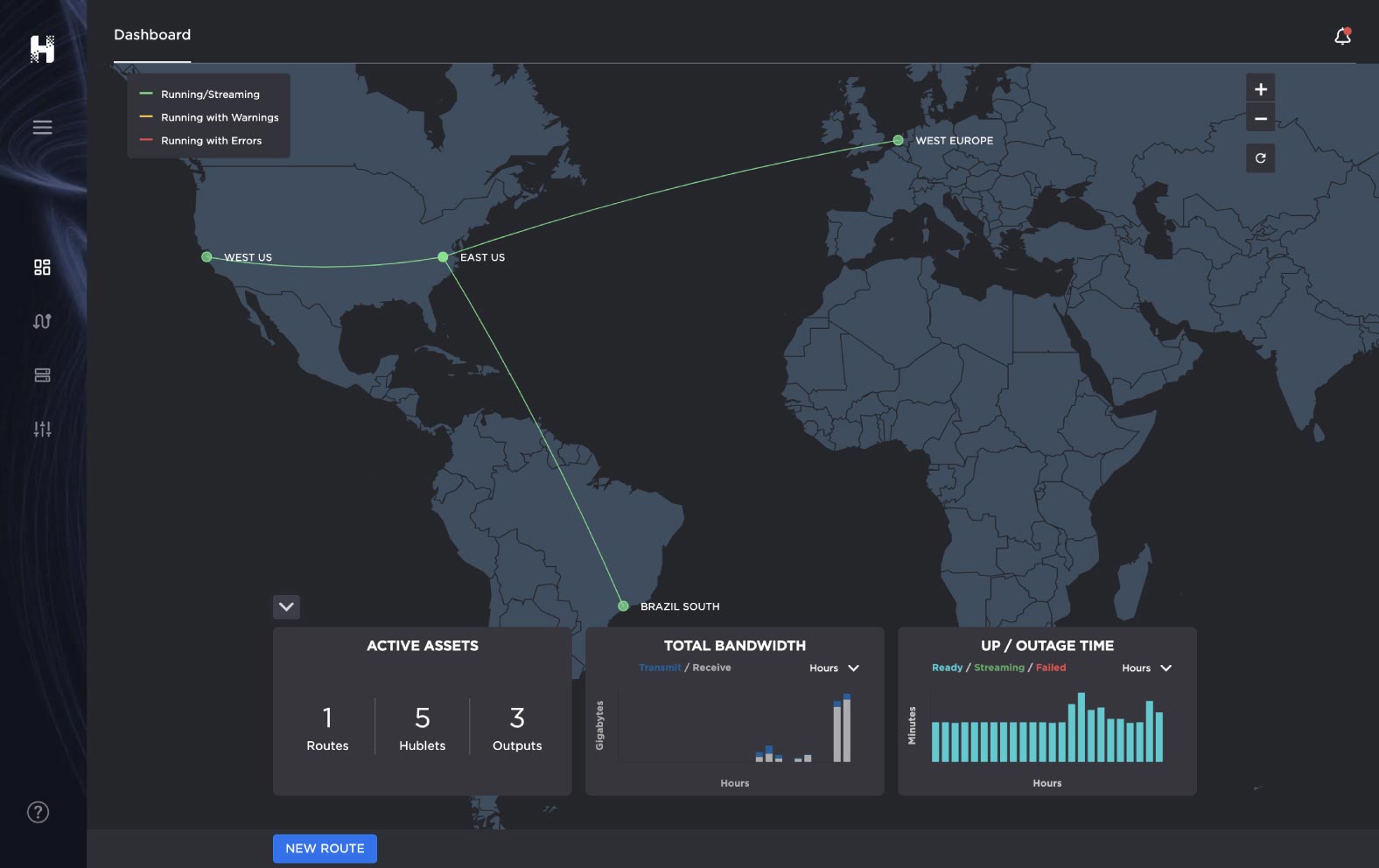Open Total Bandwidth Hours dropdown
Viewport: 1379px width, 868px height.
[834, 668]
